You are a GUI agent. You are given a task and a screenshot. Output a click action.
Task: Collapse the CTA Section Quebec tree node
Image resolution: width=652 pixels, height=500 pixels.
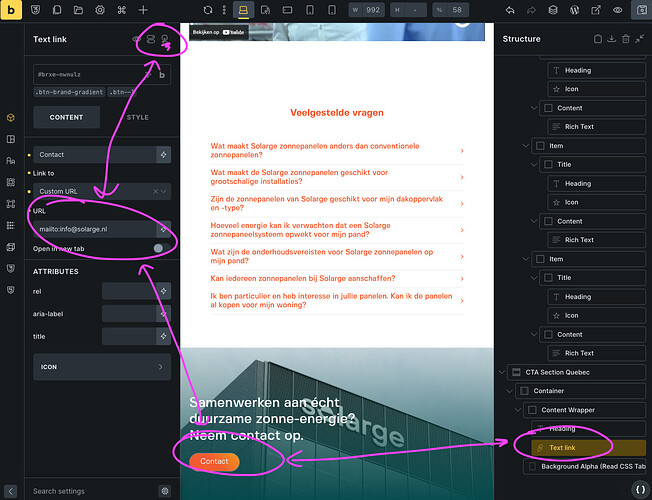coord(502,372)
